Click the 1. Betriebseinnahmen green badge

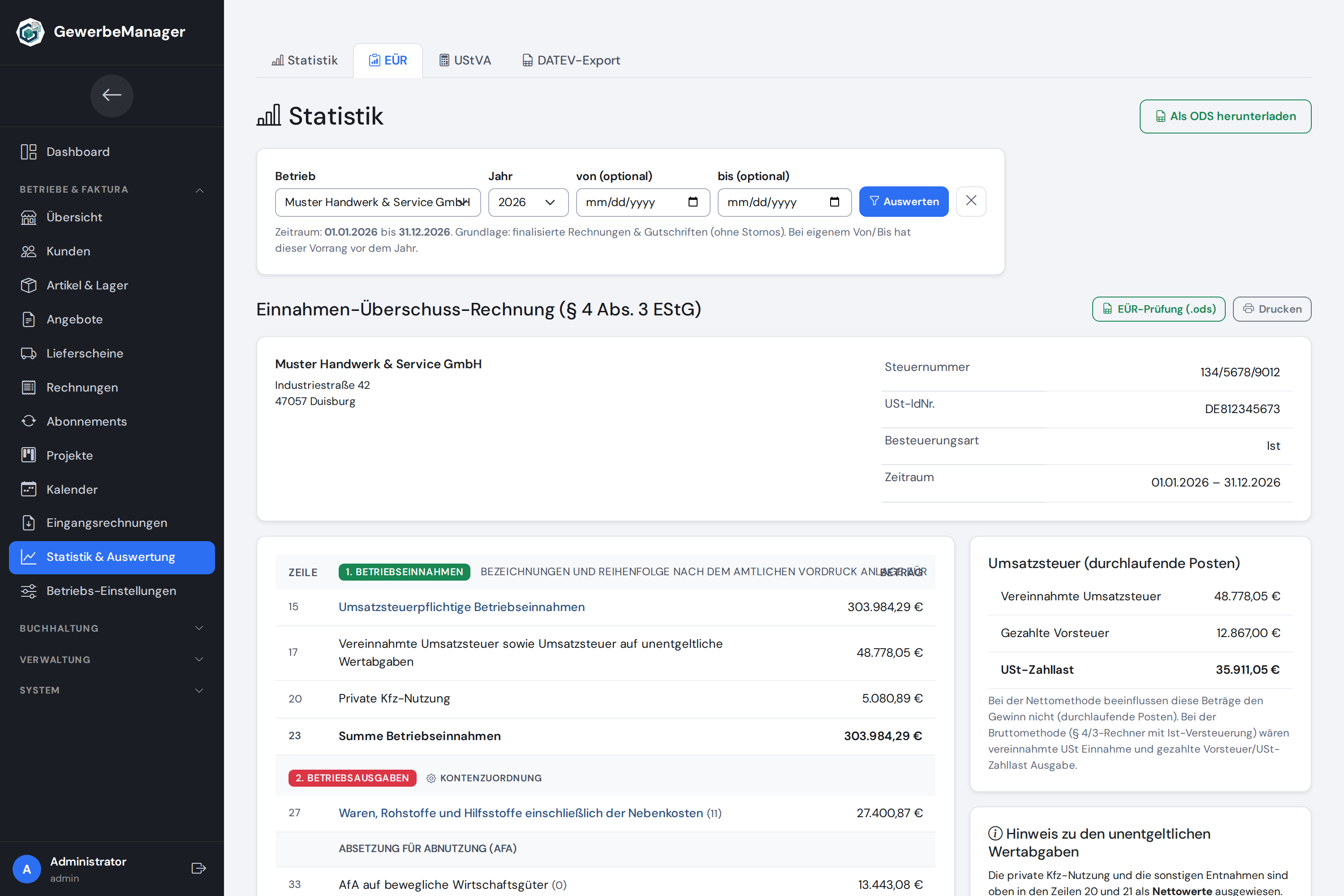point(405,572)
